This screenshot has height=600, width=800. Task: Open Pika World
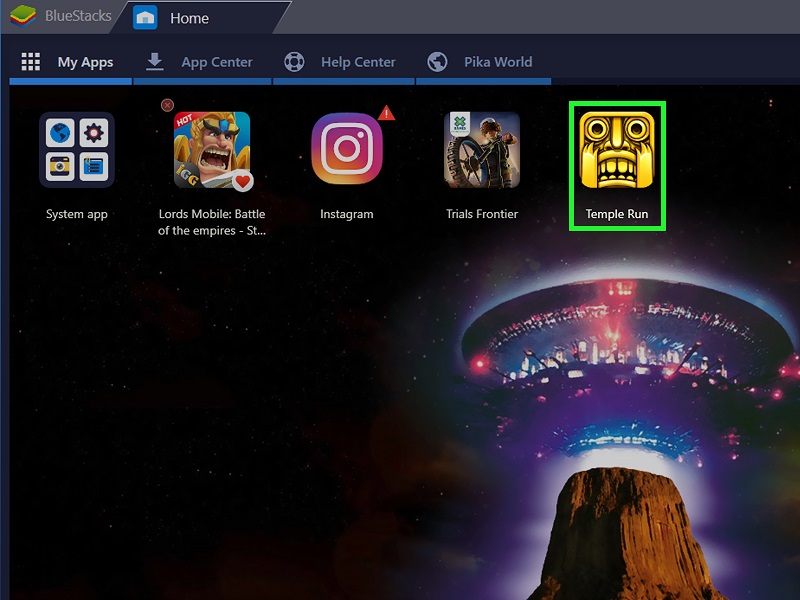coord(498,62)
